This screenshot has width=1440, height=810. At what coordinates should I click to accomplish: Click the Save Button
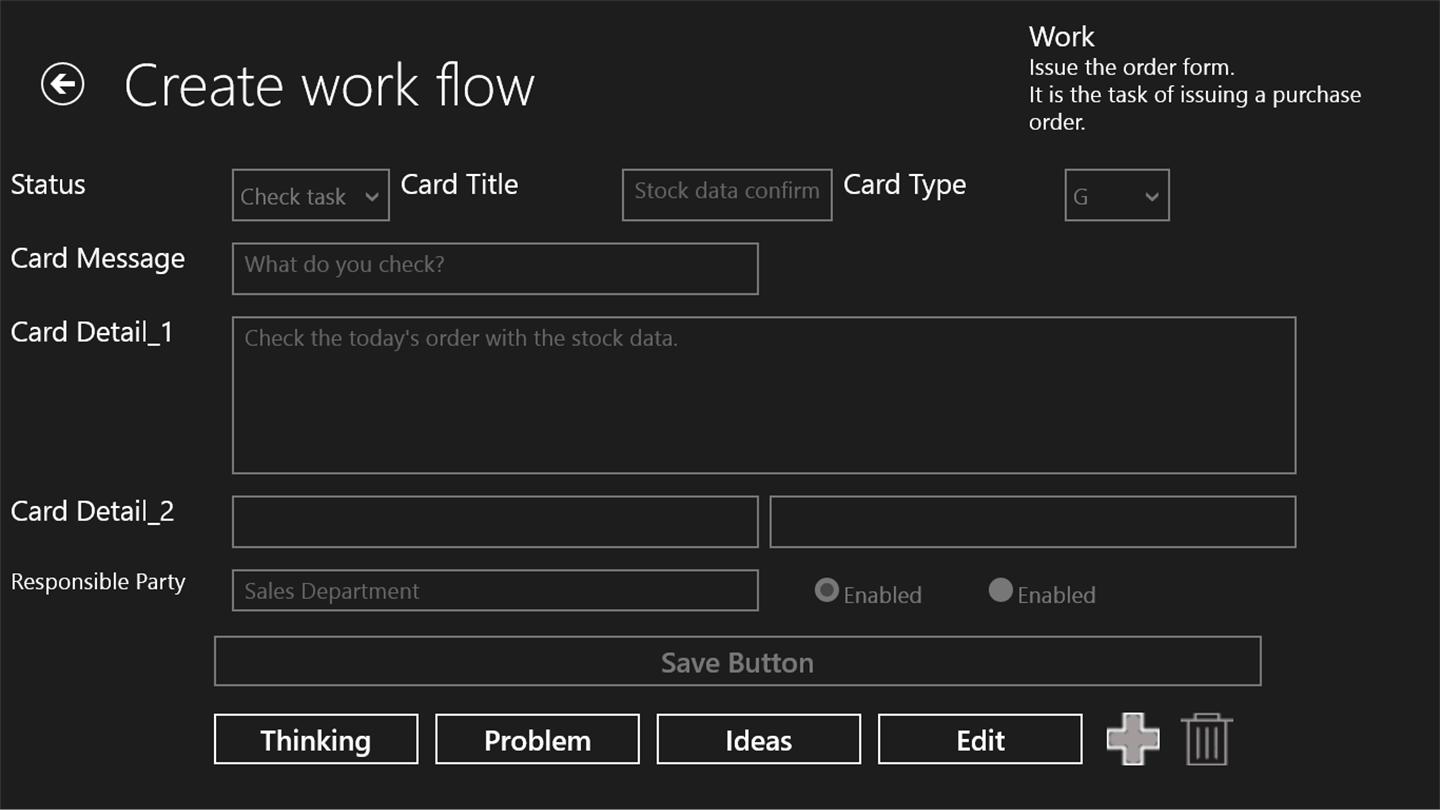pyautogui.click(x=738, y=661)
